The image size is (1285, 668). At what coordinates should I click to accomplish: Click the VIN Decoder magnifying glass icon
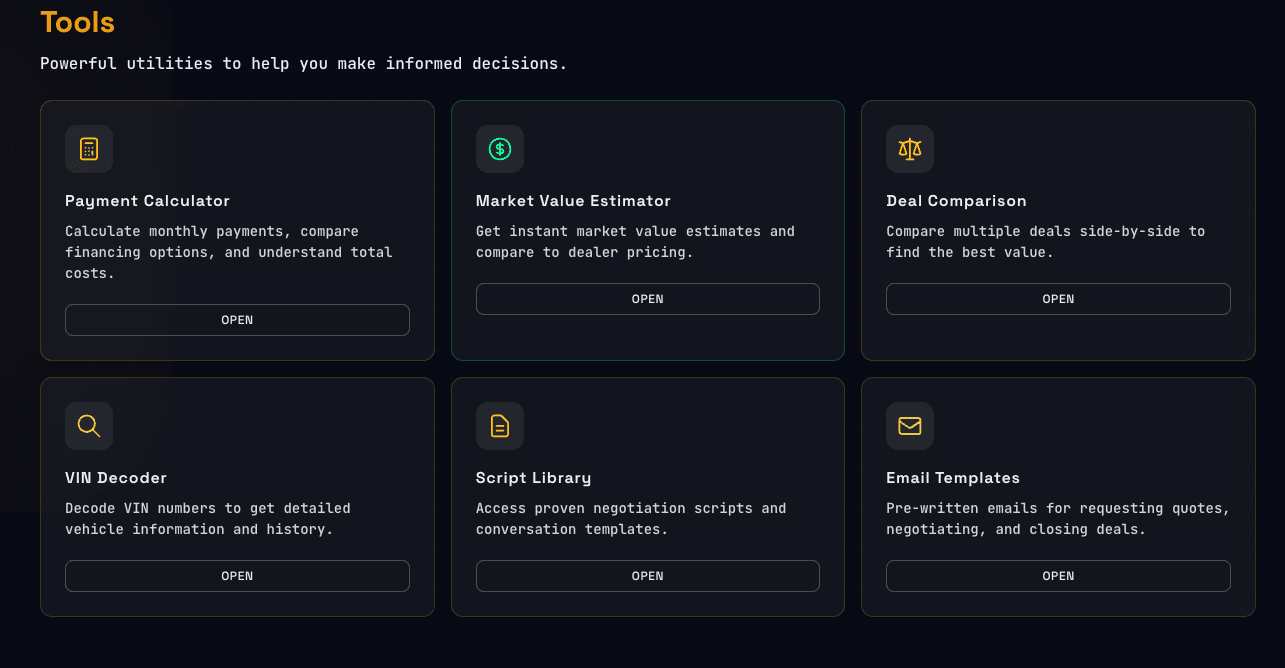point(88,425)
